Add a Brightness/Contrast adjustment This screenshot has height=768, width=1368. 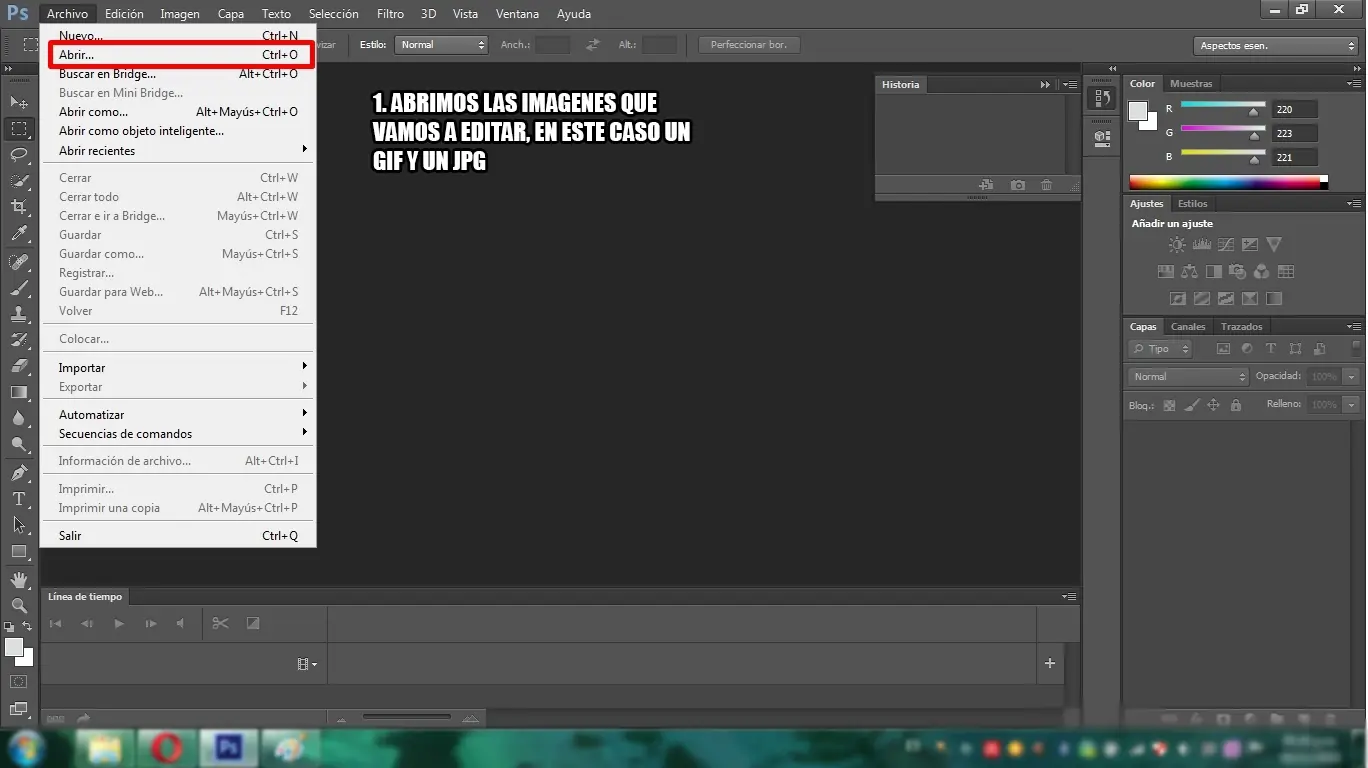click(x=1177, y=244)
